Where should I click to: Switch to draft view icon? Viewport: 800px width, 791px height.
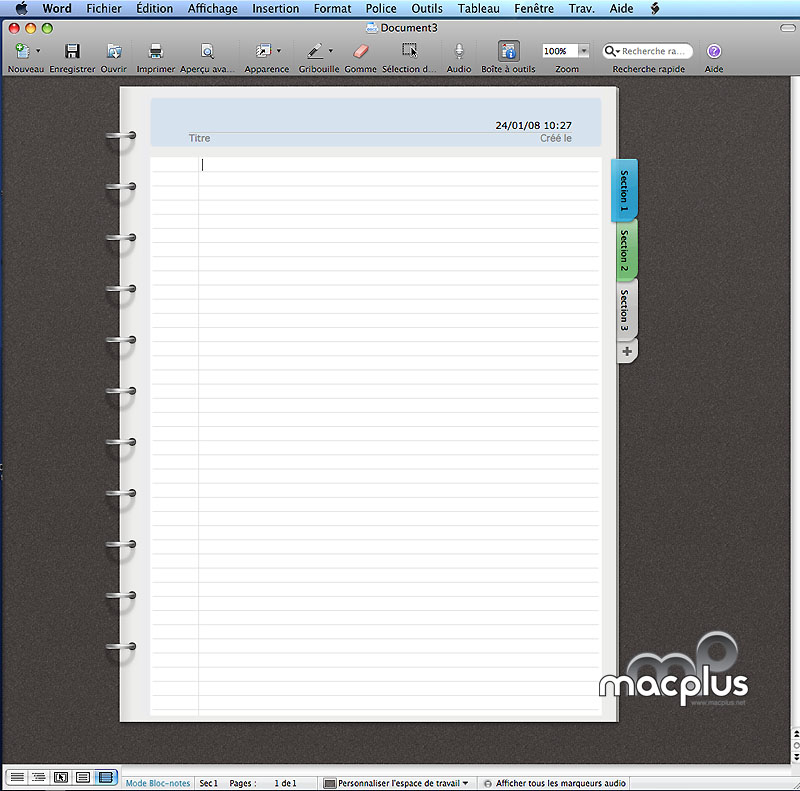(17, 777)
